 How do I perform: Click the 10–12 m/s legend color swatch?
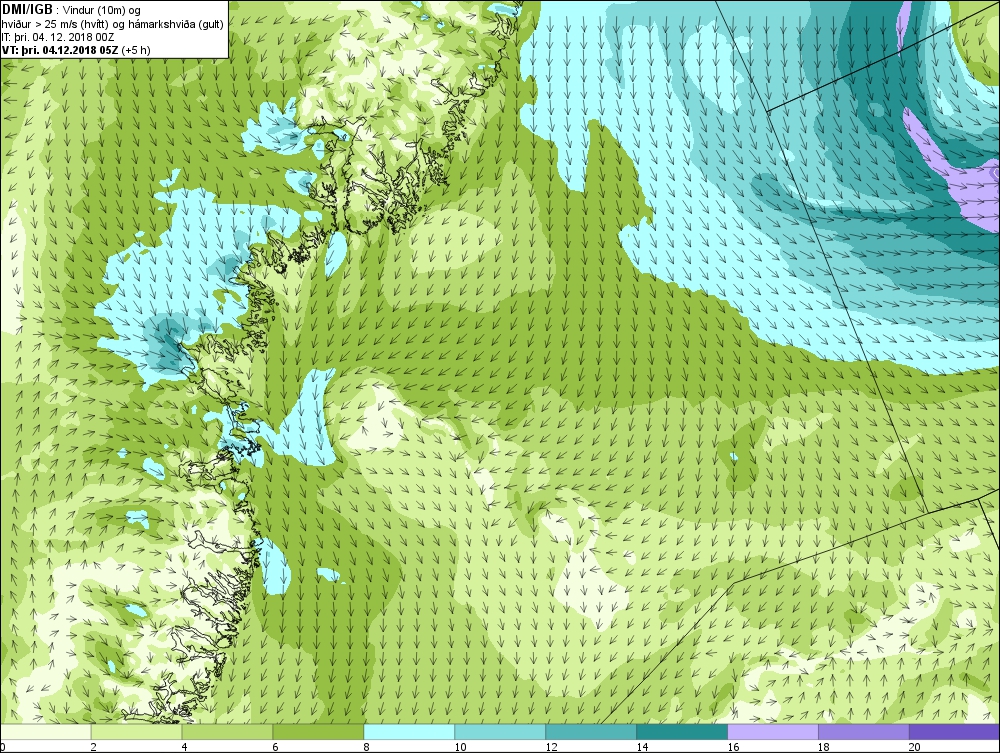(500, 731)
